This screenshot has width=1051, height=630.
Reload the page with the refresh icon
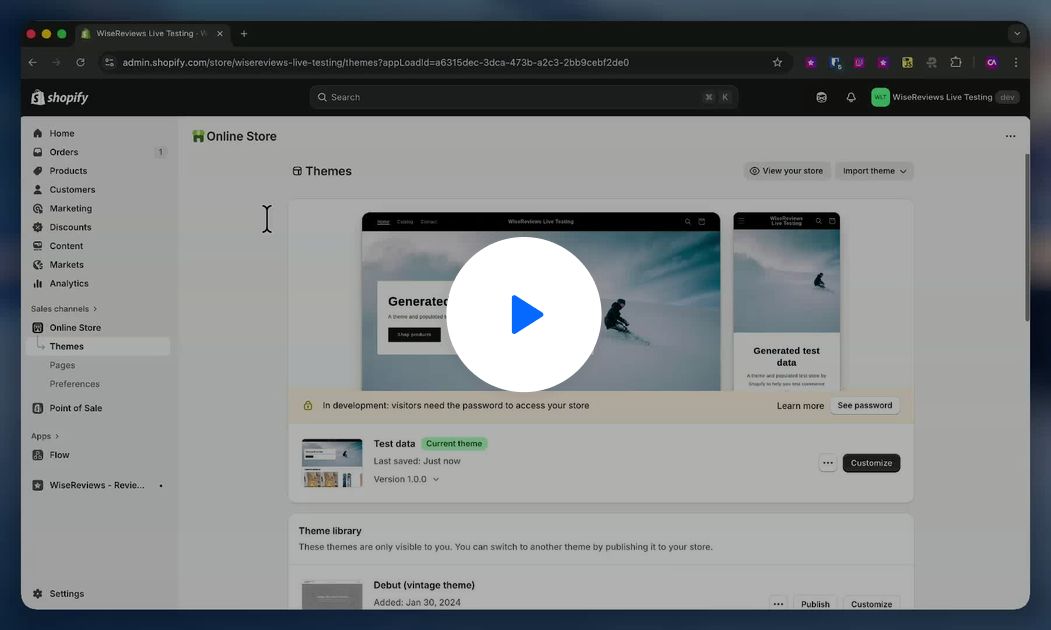click(80, 62)
